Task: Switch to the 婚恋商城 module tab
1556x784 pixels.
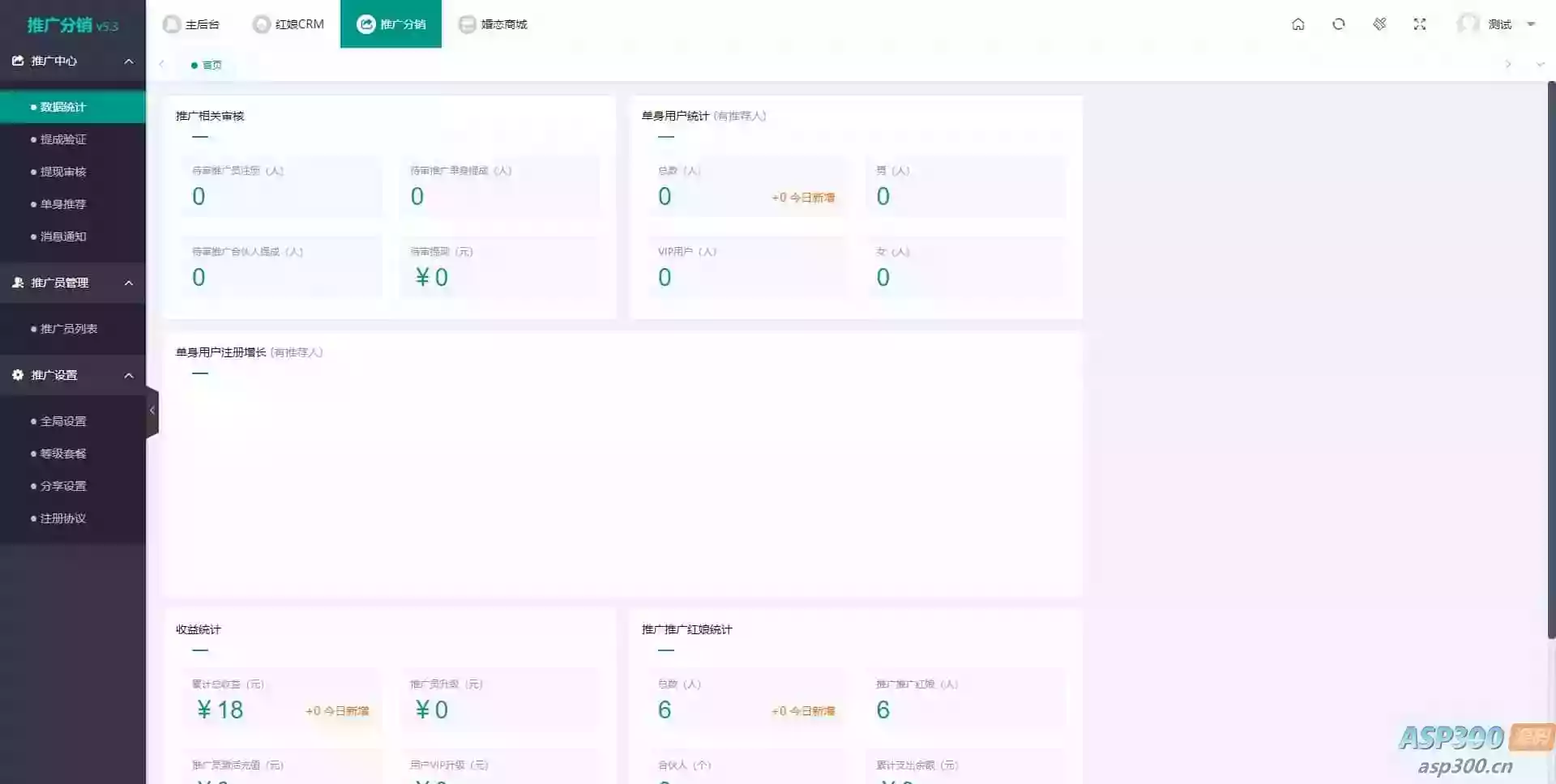Action: [493, 24]
